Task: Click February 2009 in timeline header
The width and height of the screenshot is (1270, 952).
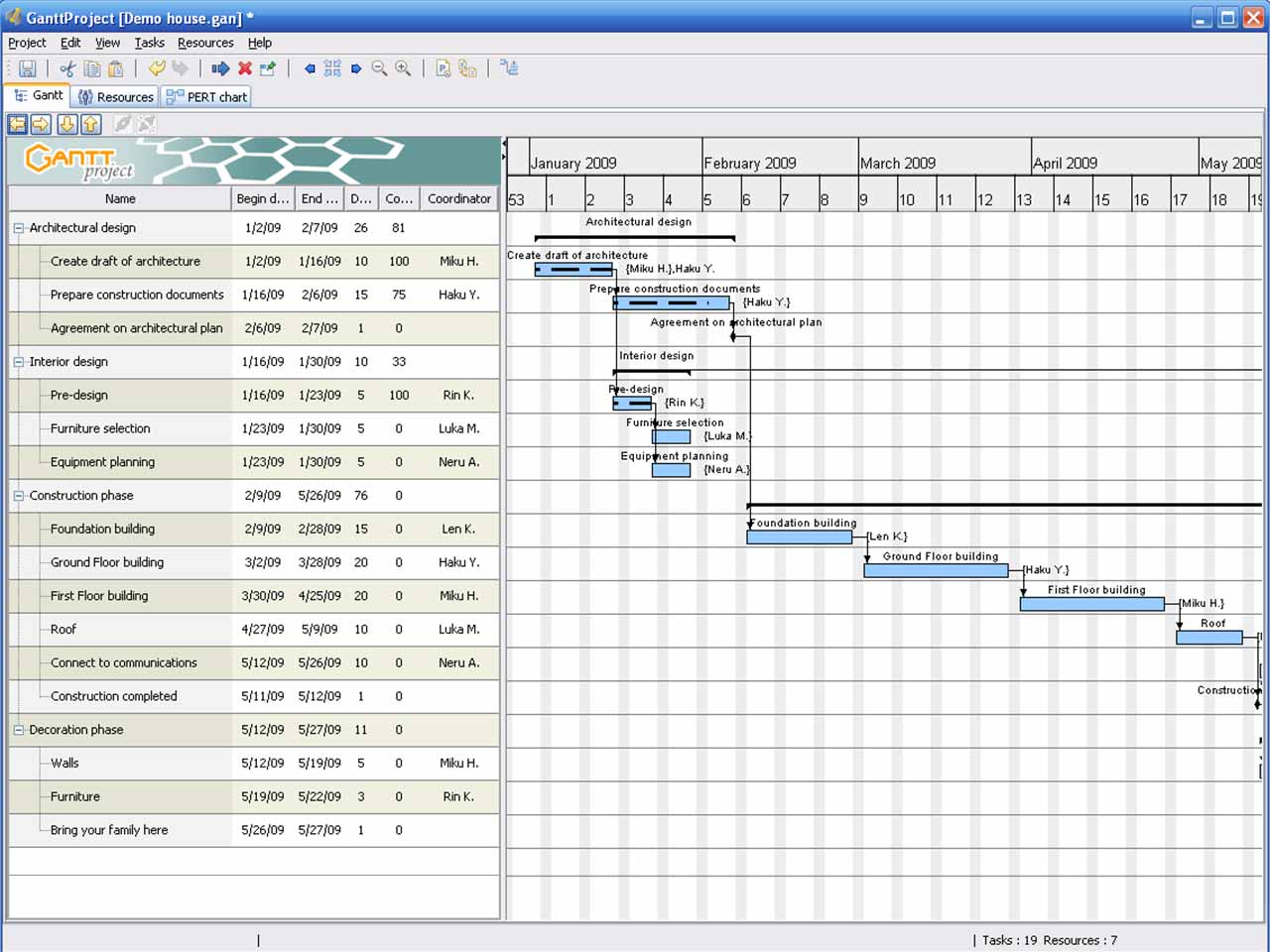Action: pyautogui.click(x=750, y=164)
